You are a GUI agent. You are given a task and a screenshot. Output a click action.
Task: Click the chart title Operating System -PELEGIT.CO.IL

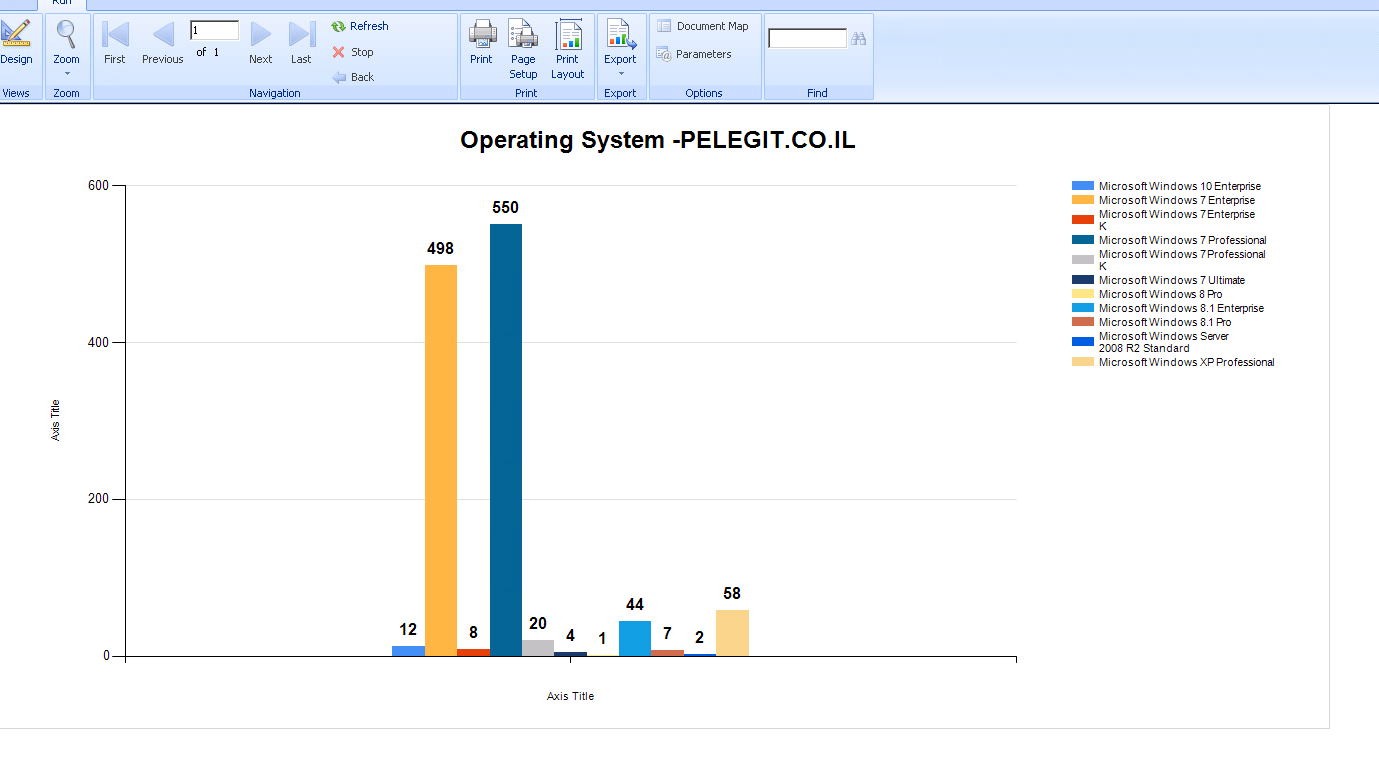coord(657,140)
